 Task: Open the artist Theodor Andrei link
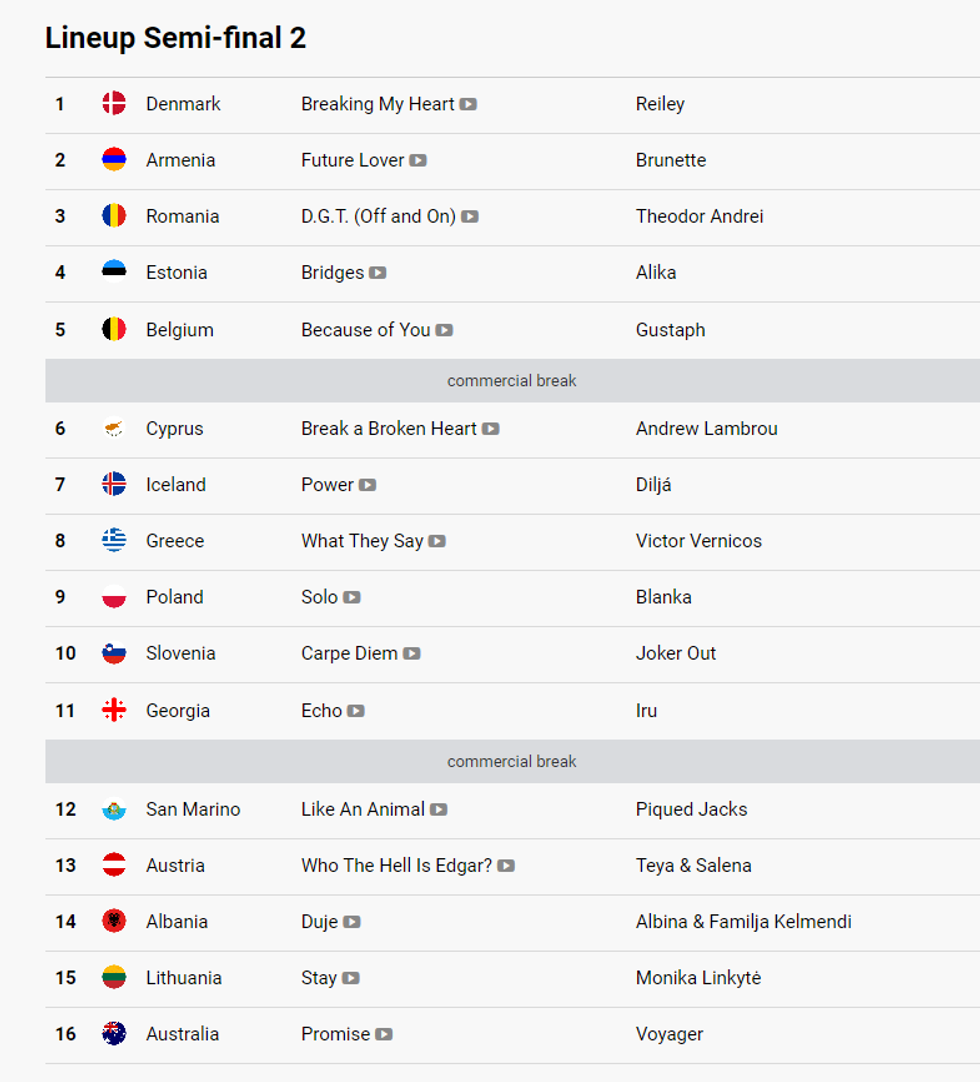699,216
